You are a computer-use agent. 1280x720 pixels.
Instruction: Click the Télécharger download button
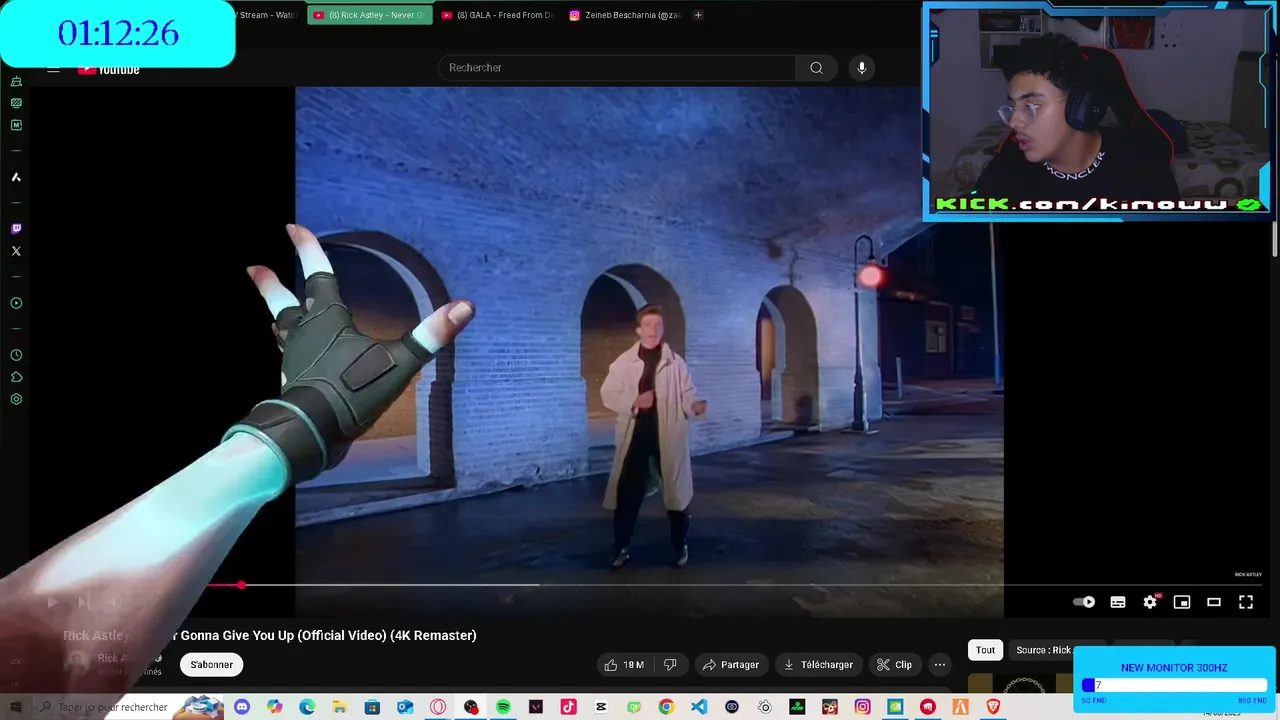coord(818,664)
